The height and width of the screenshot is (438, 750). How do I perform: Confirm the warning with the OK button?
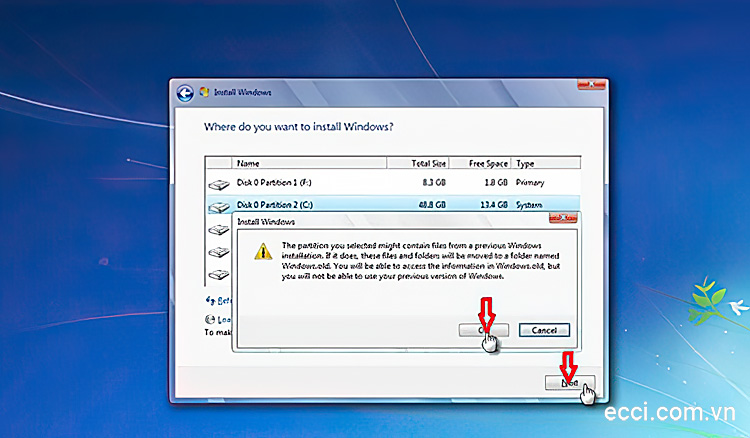click(483, 330)
